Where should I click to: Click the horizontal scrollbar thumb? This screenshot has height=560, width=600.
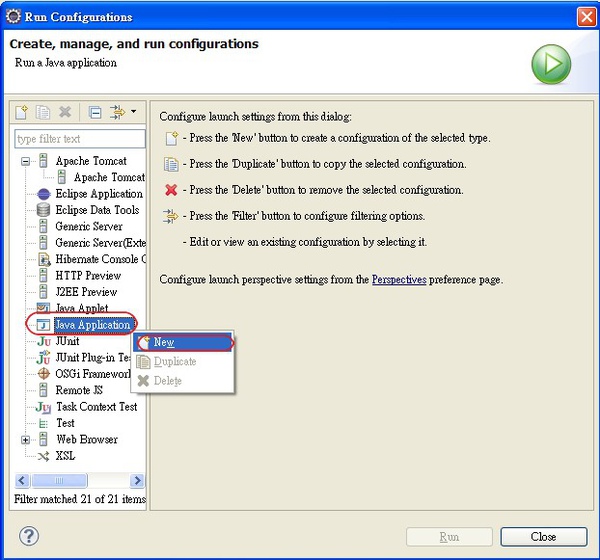click(x=59, y=480)
